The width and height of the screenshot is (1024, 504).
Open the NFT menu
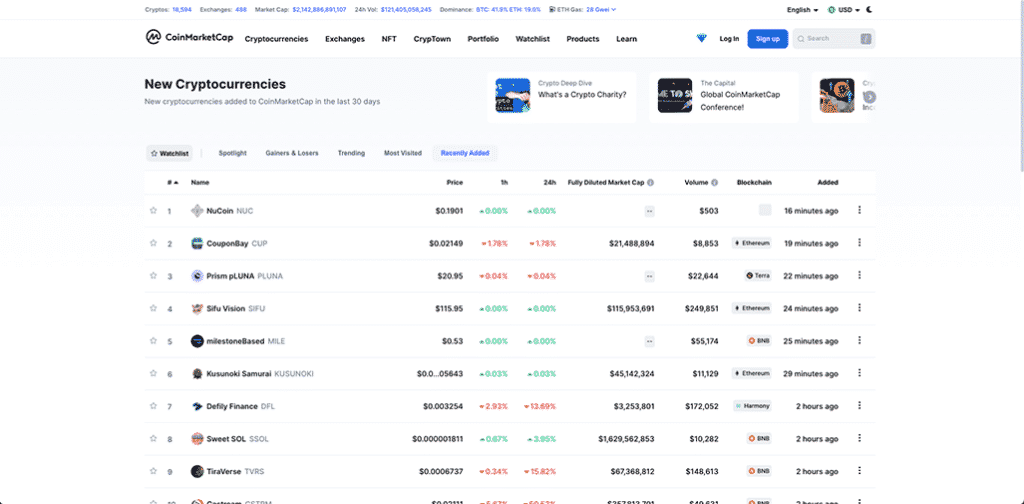[x=389, y=39]
